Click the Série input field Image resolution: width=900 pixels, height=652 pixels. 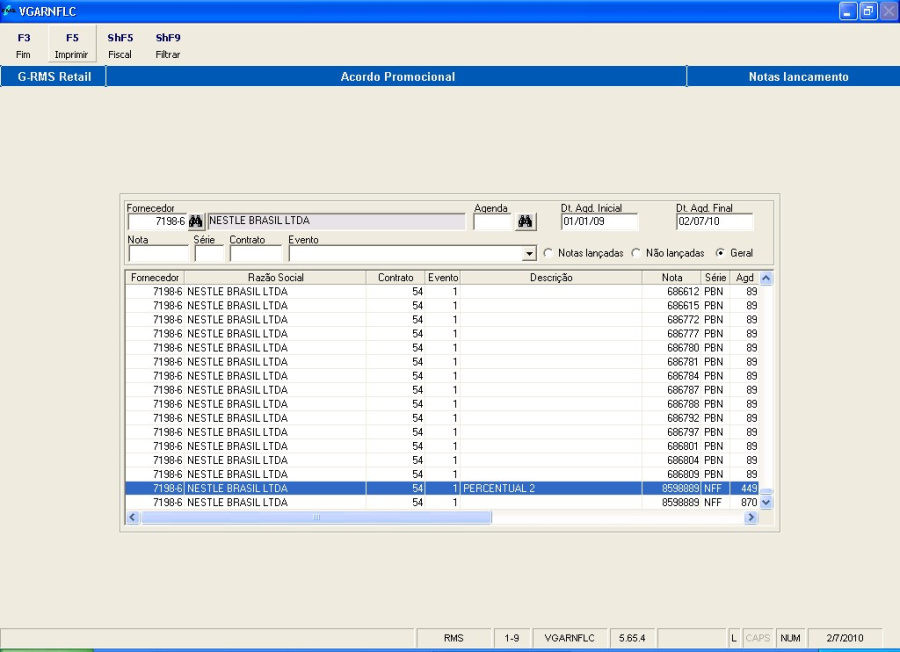tap(209, 254)
